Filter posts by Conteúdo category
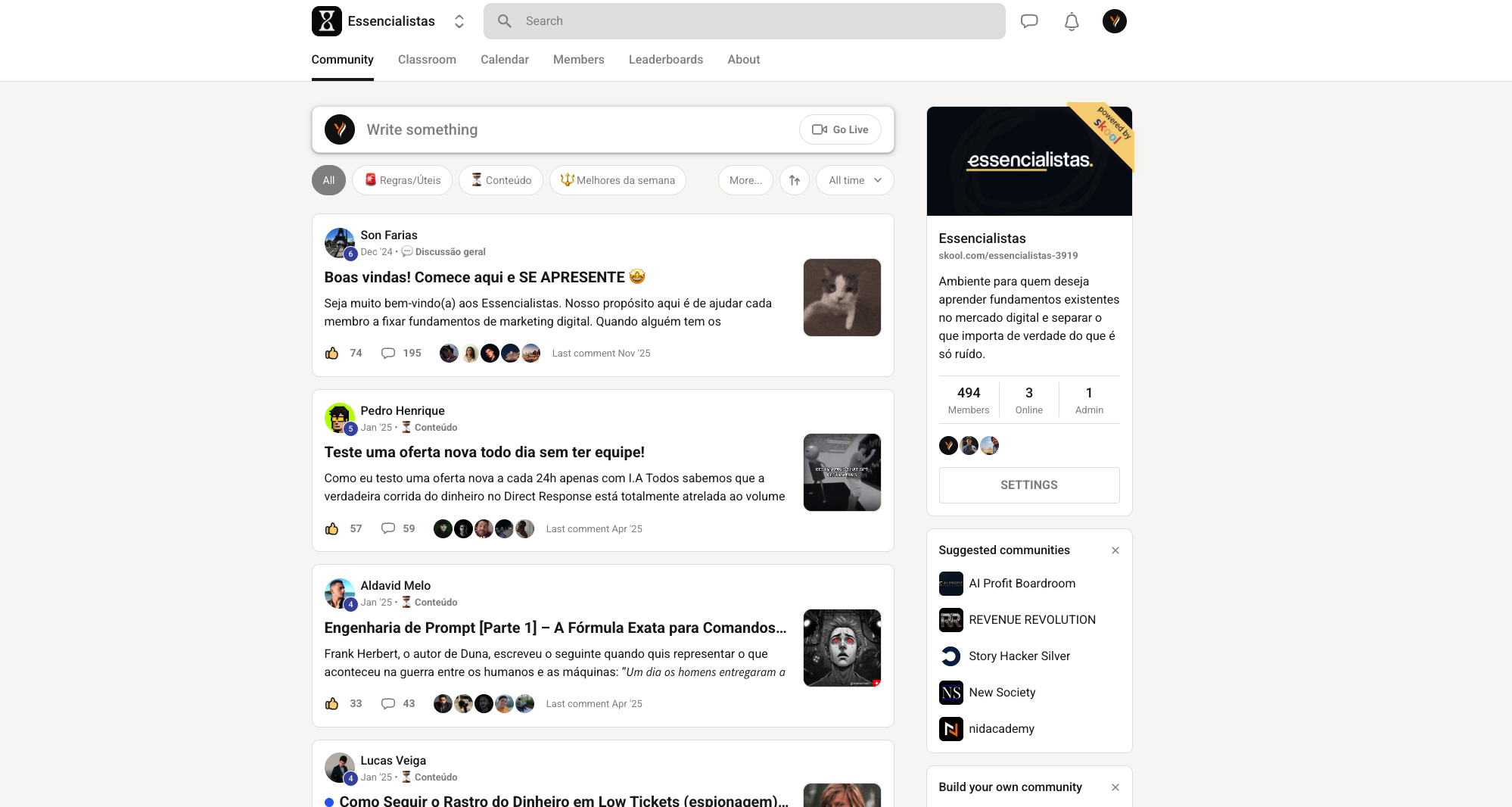The width and height of the screenshot is (1512, 807). pos(501,180)
